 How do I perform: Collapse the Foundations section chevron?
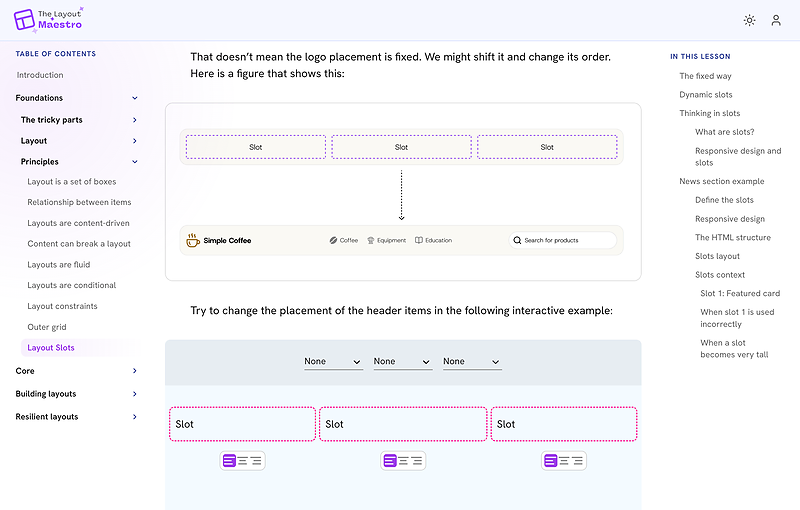pyautogui.click(x=135, y=98)
